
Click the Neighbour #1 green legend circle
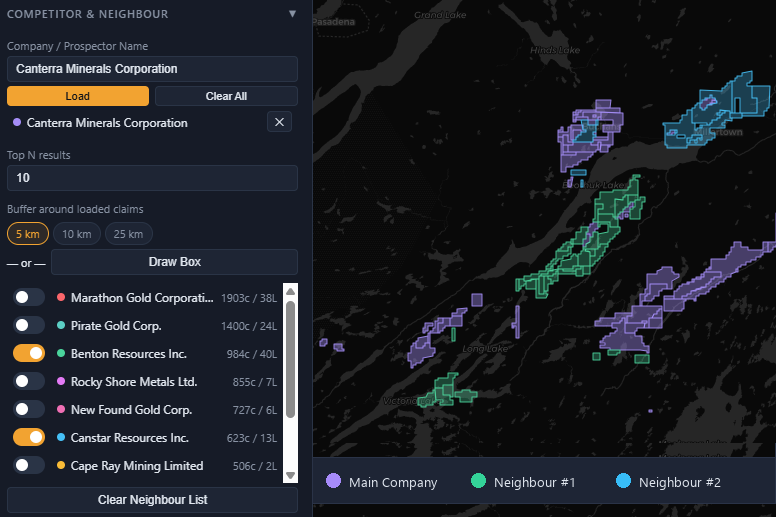coord(479,481)
